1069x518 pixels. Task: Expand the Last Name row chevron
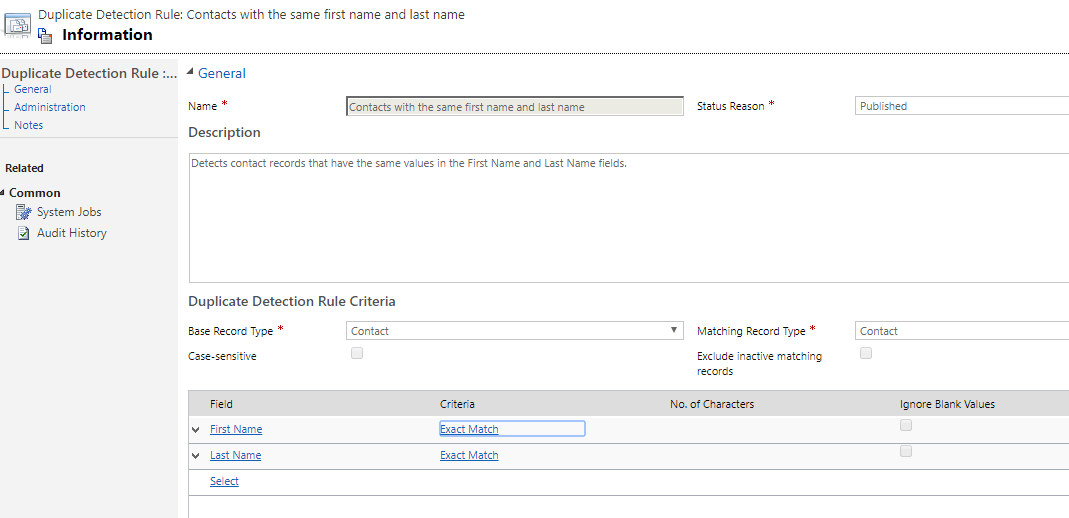[196, 455]
